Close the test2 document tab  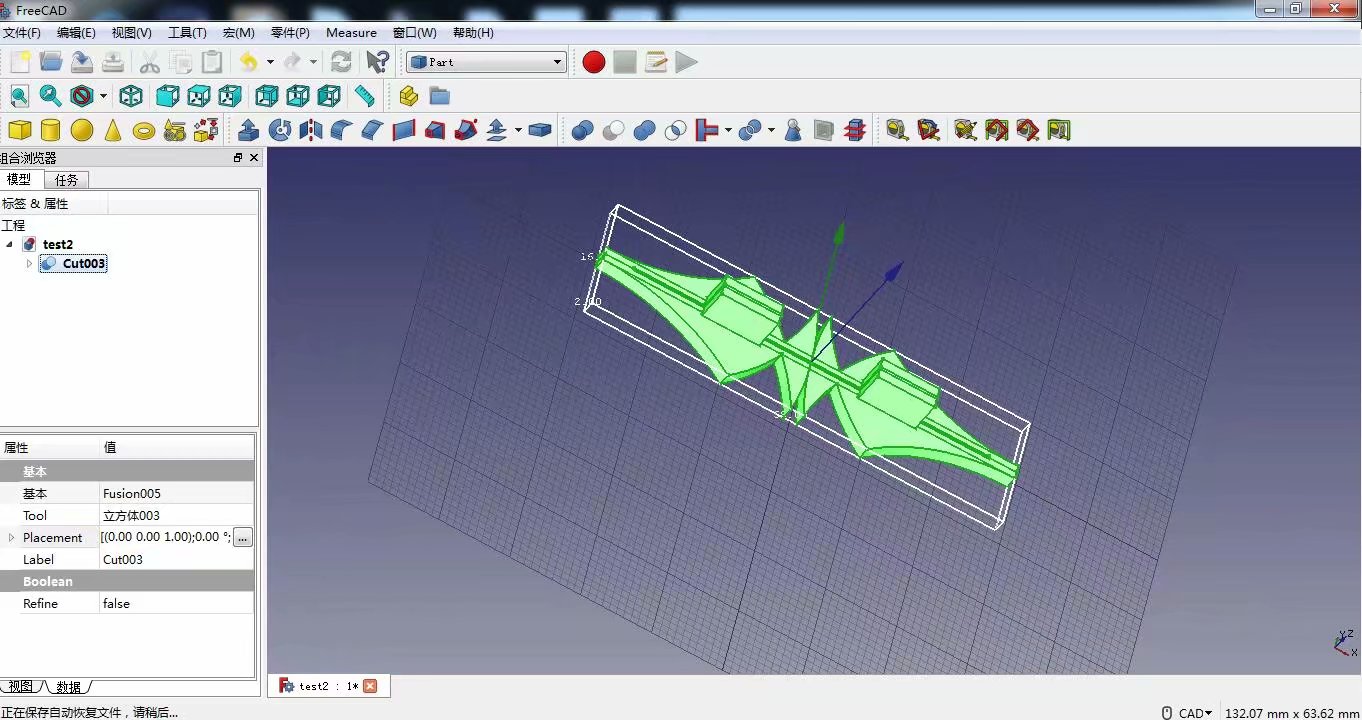pyautogui.click(x=370, y=686)
